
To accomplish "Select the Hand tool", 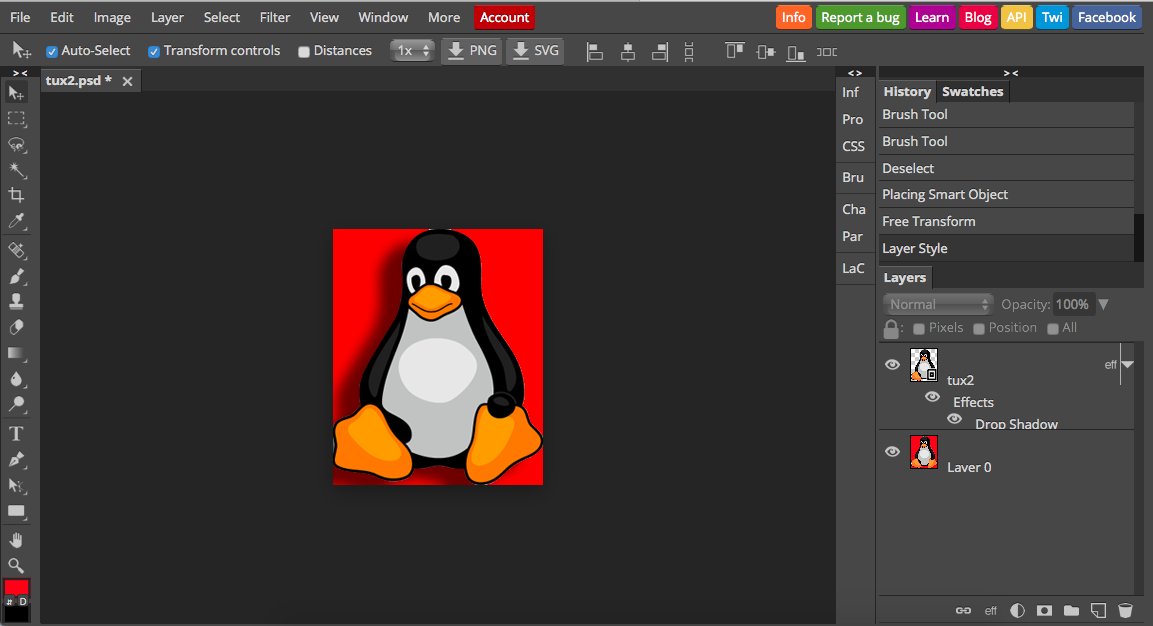I will coord(16,541).
